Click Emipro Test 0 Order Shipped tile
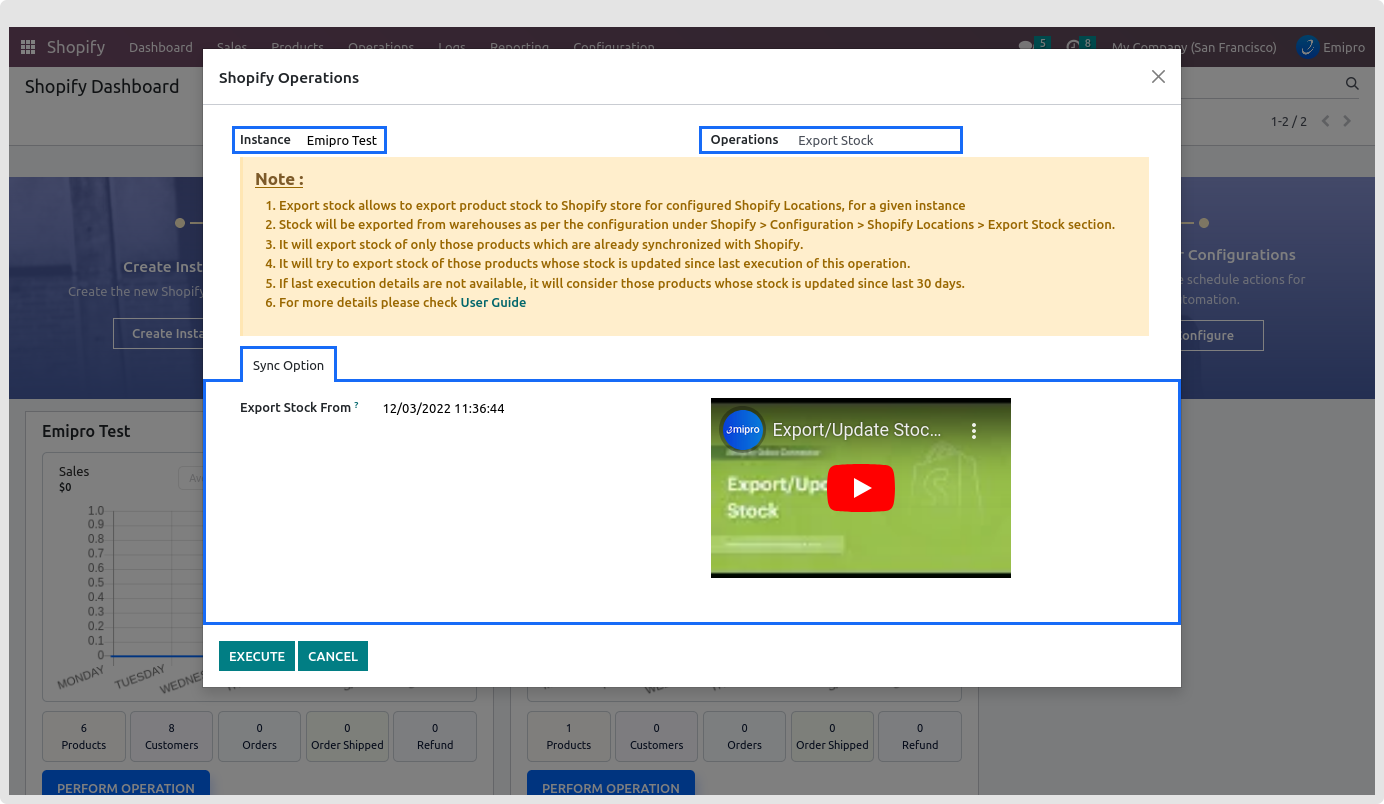This screenshot has width=1384, height=804. click(347, 736)
